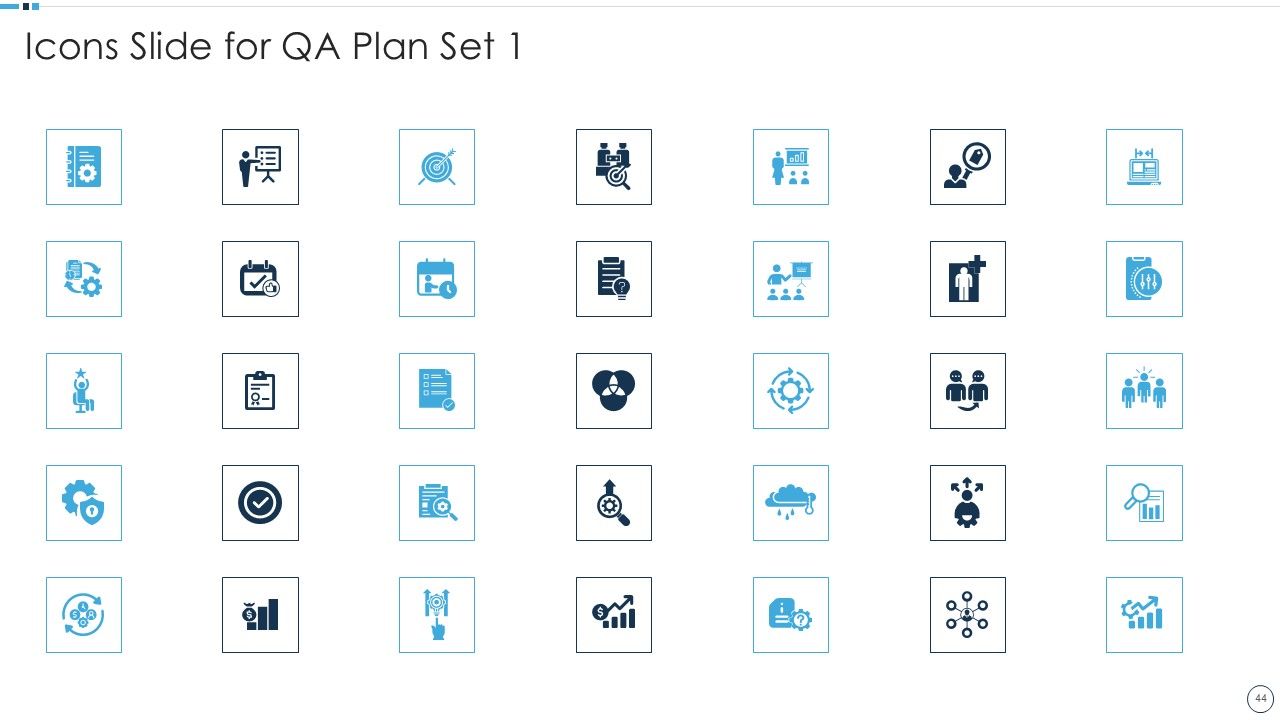The height and width of the screenshot is (720, 1280).
Task: Click the slide number 44 badge
Action: [x=1260, y=698]
